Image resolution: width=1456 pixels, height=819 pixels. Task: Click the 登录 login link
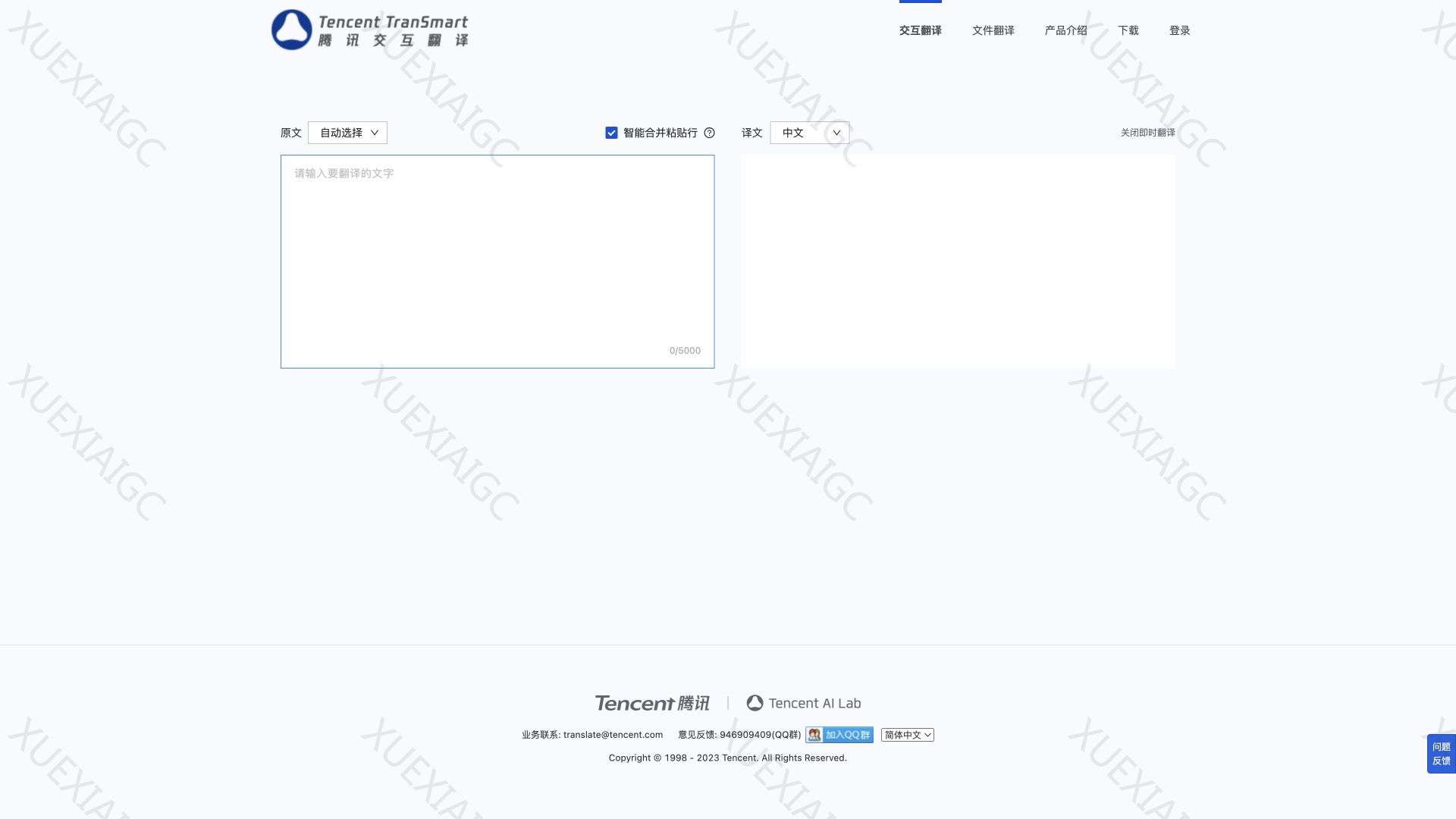(x=1179, y=30)
